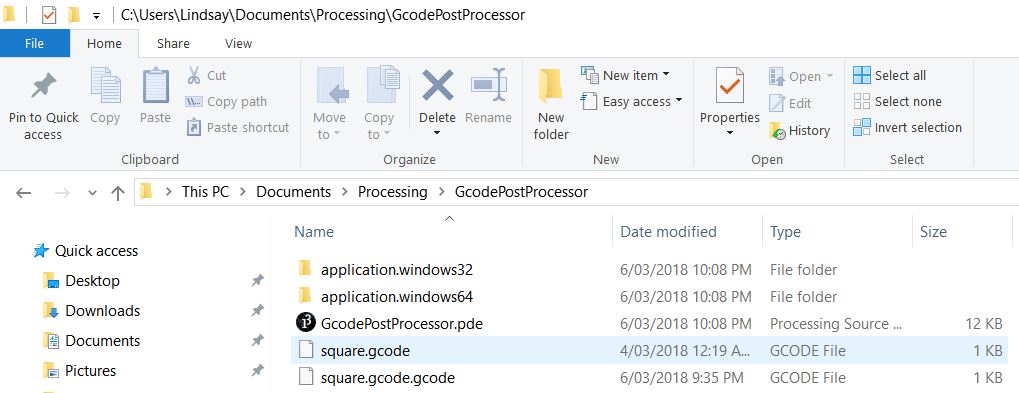The width and height of the screenshot is (1019, 393).
Task: Open the File menu tab
Action: point(34,44)
